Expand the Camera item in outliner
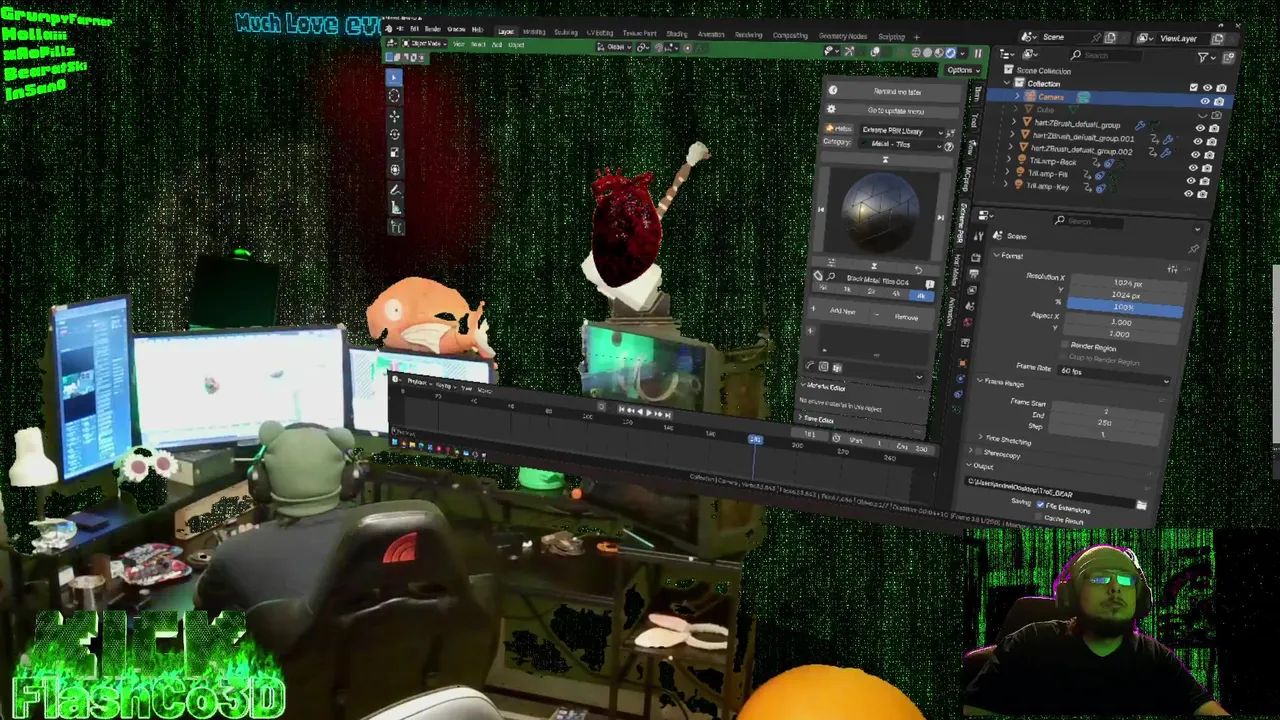This screenshot has height=720, width=1280. [x=1018, y=97]
